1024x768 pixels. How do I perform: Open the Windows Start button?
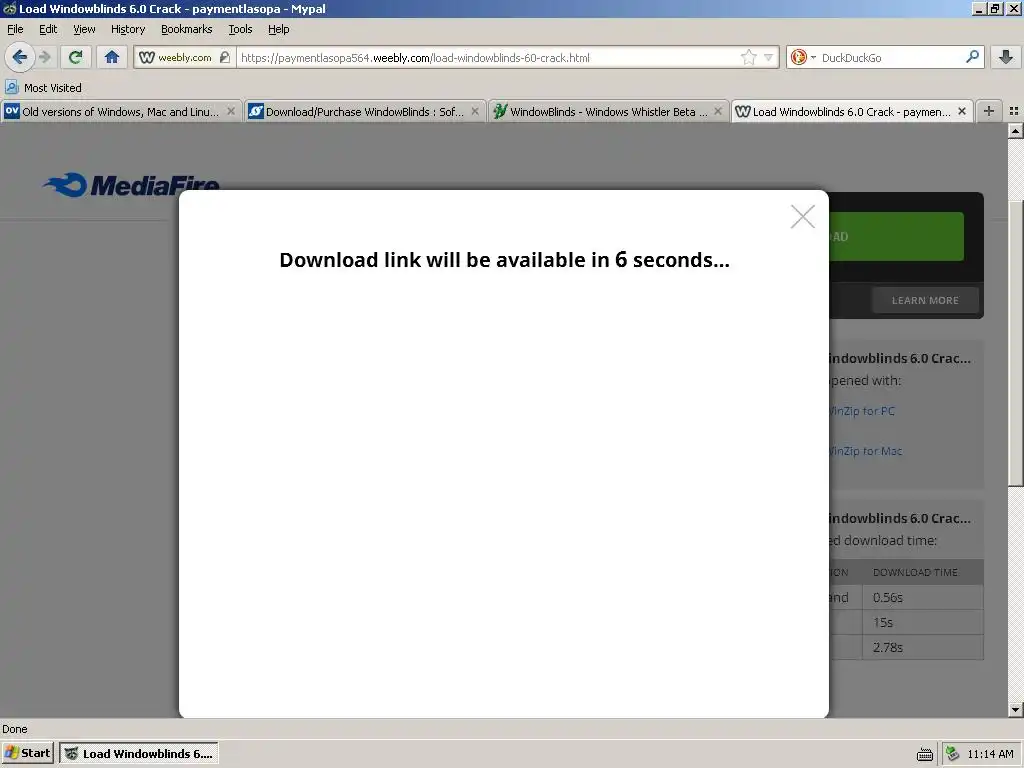[27, 753]
